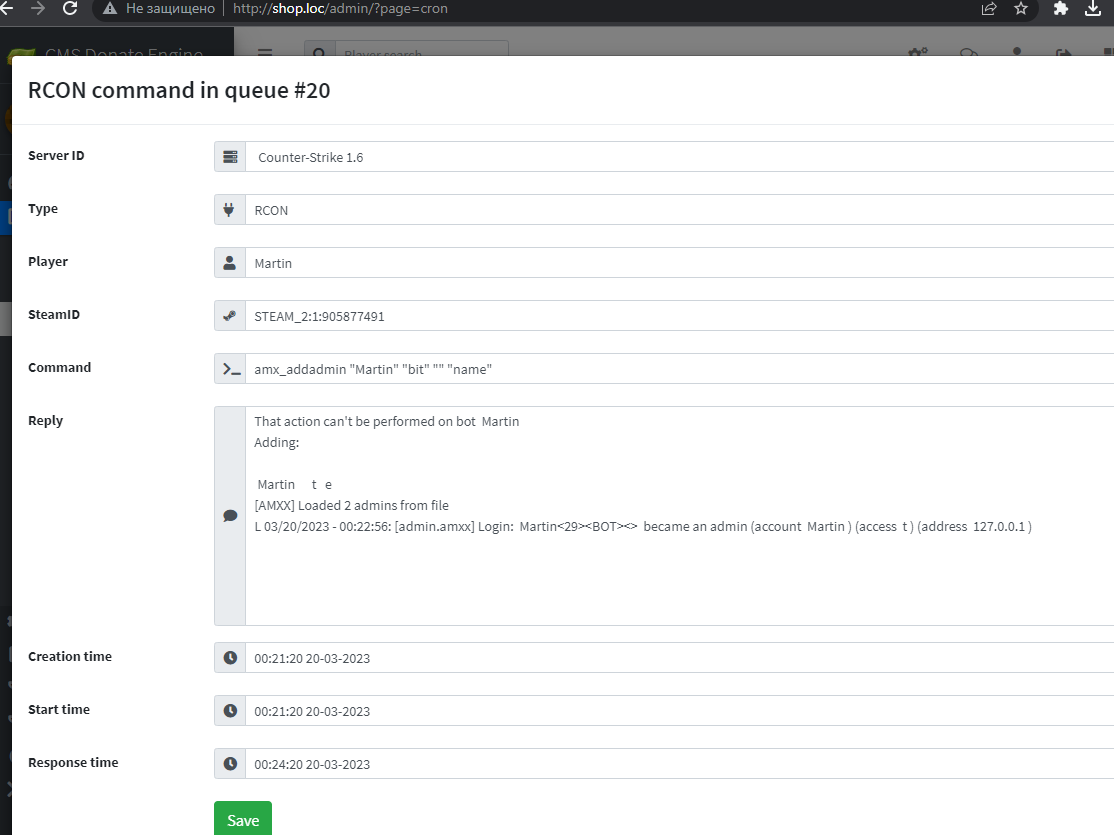
Task: Click the speech bubble icon beside Reply
Action: point(230,516)
